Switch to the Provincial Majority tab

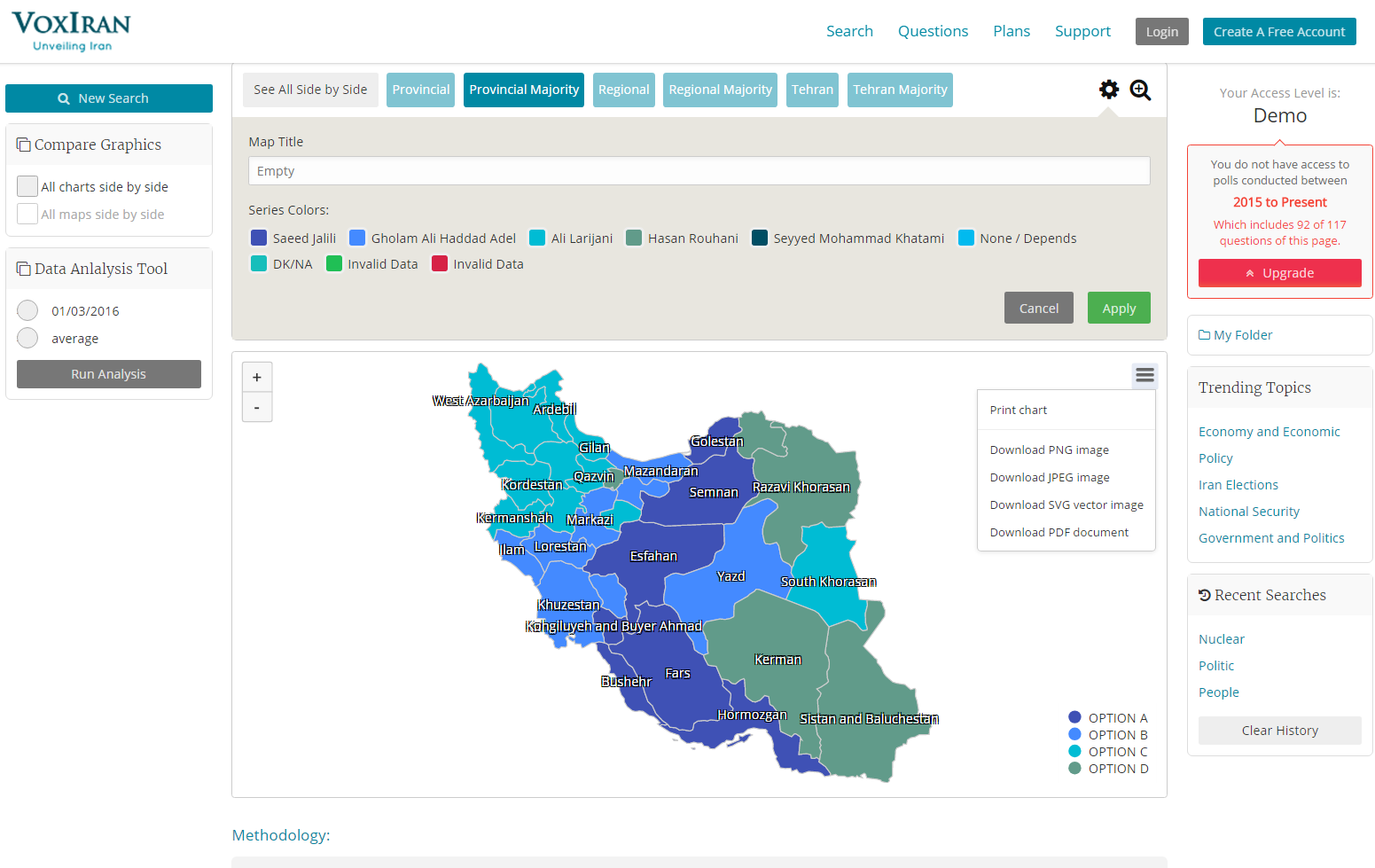click(x=524, y=90)
